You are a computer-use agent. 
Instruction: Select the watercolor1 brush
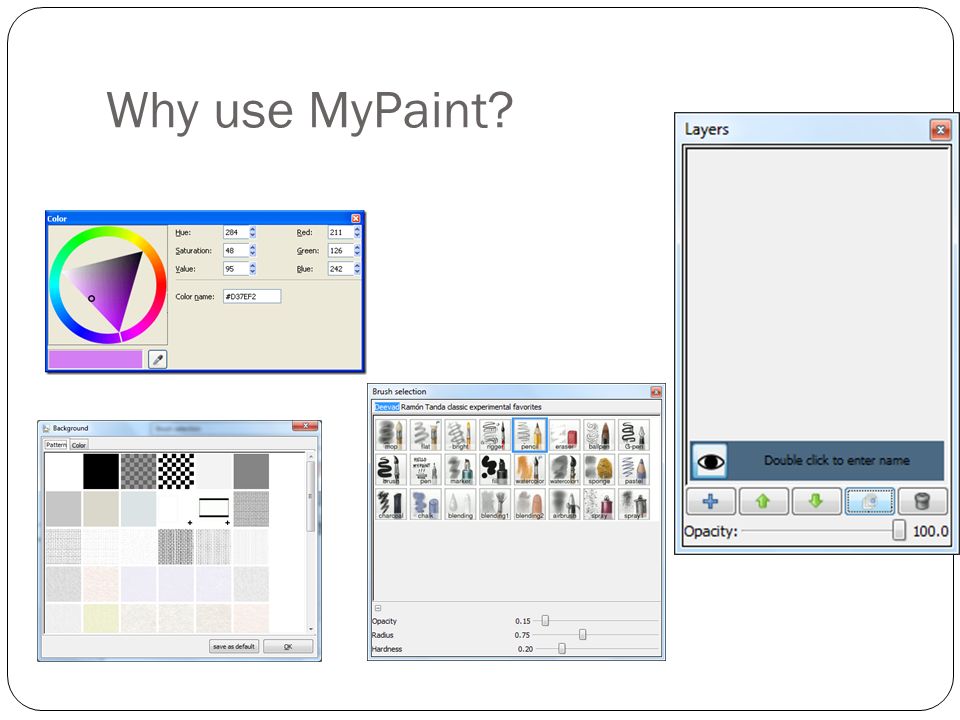(x=564, y=470)
